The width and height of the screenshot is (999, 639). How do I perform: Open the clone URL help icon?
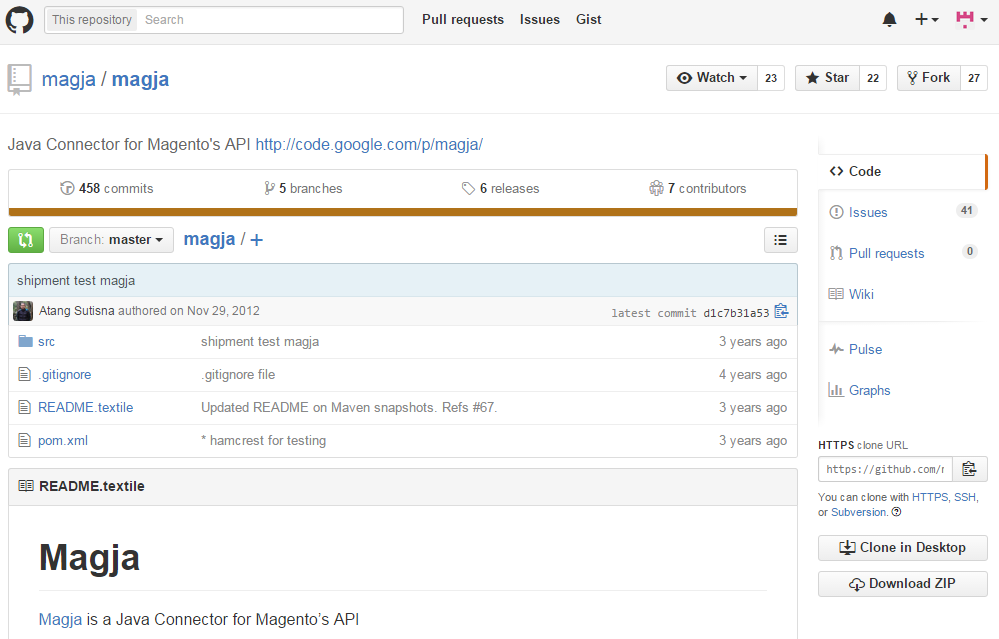click(x=896, y=512)
